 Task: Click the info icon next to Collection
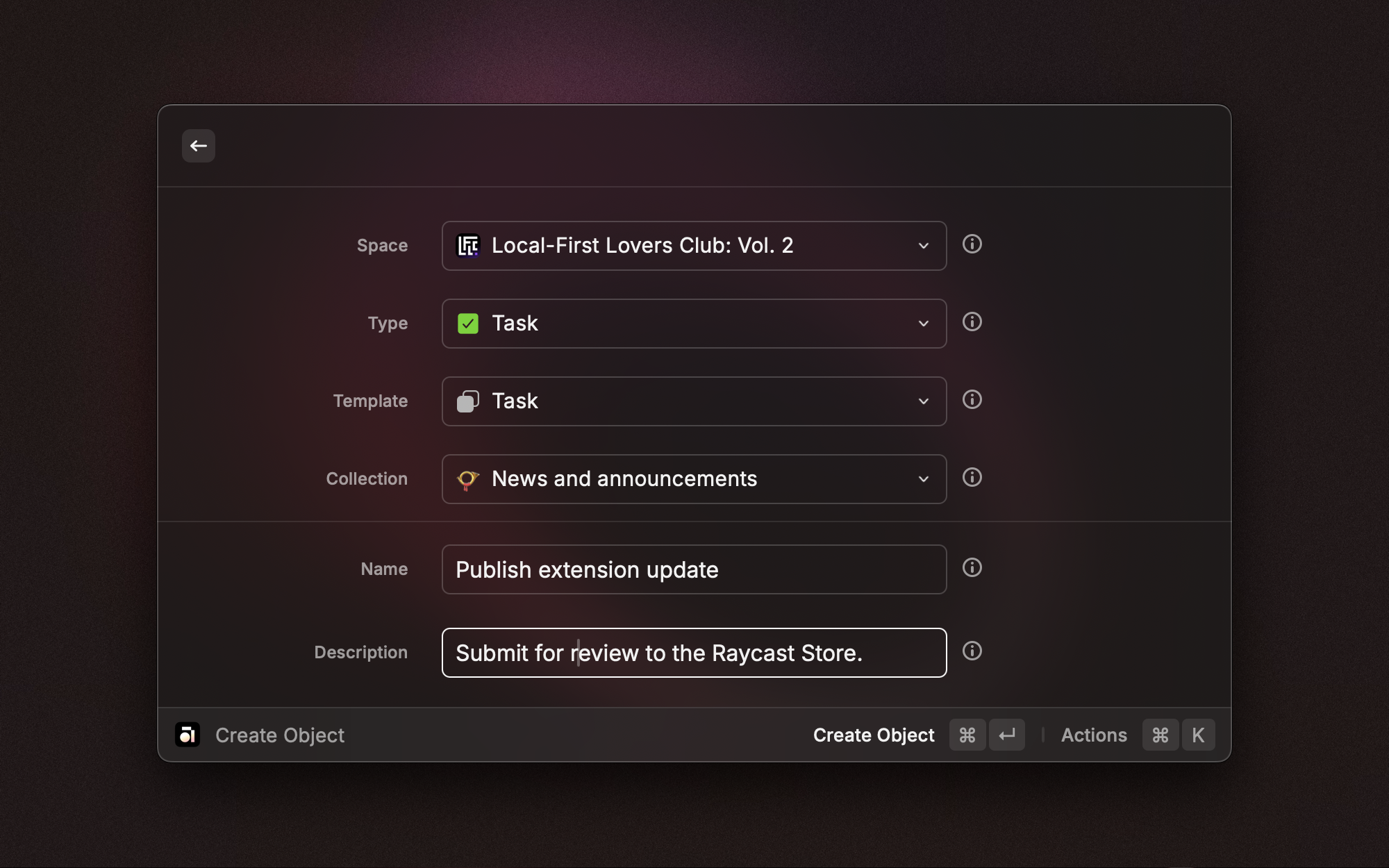(972, 478)
